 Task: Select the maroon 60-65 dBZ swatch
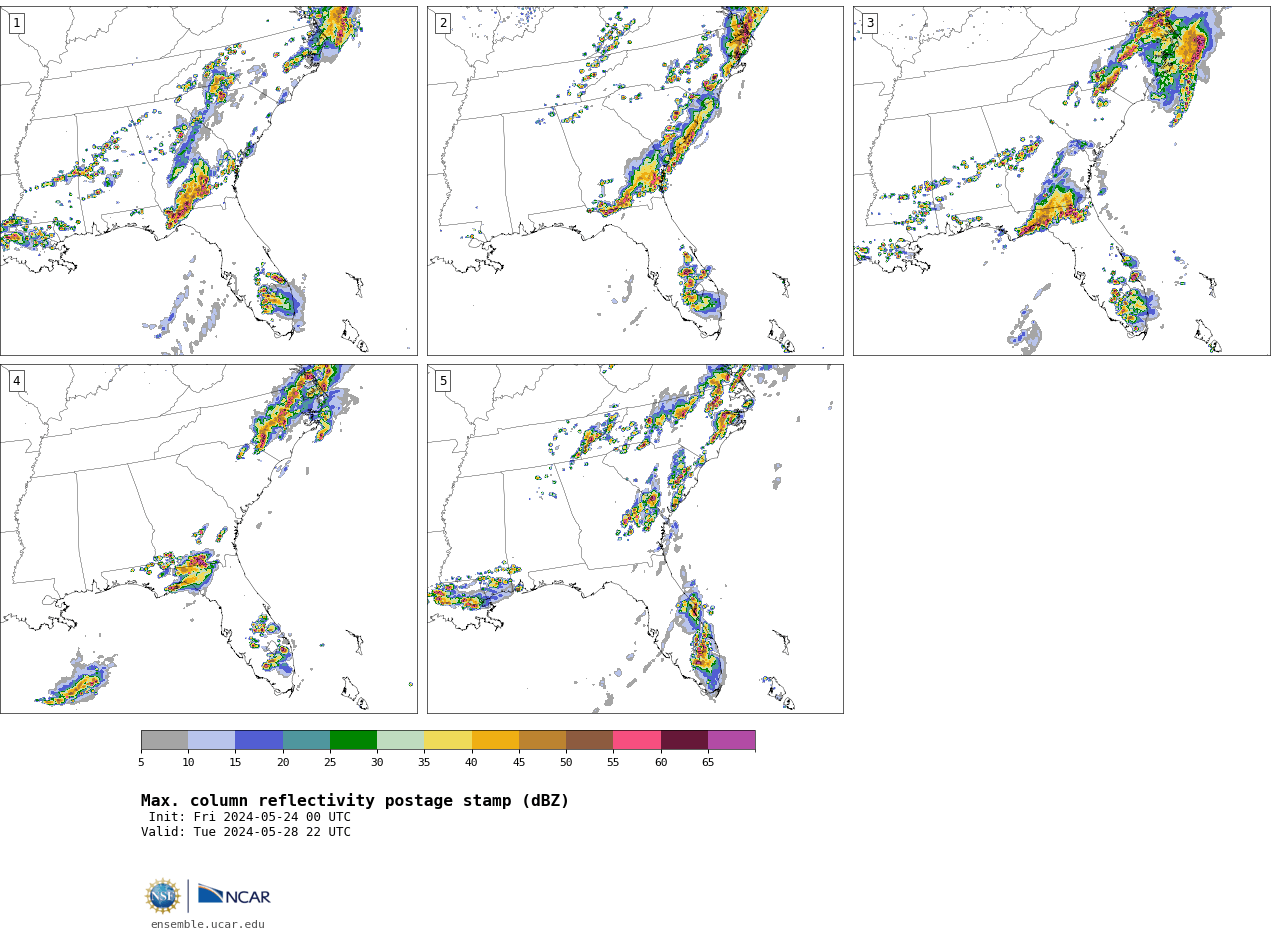click(x=684, y=740)
